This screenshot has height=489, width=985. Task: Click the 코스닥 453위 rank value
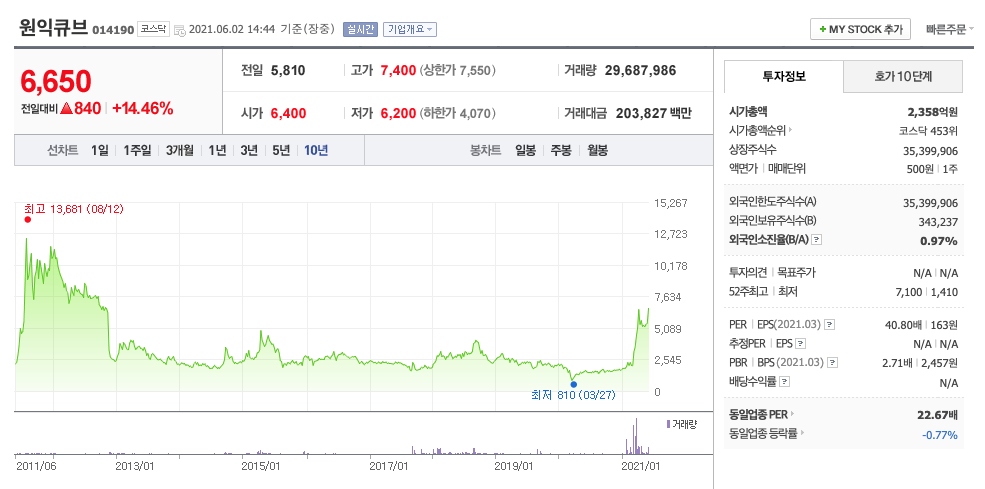click(928, 131)
